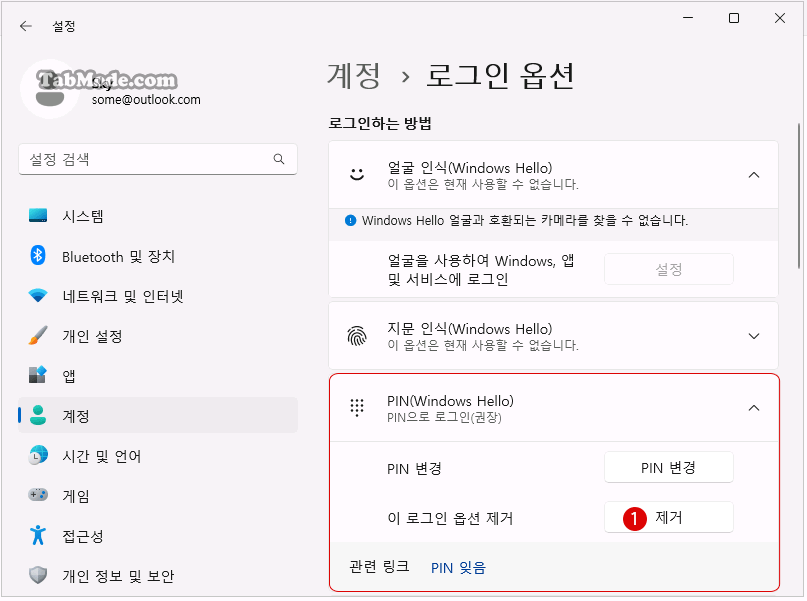Click the gaming controller icon
Image resolution: width=807 pixels, height=601 pixels.
pos(38,495)
